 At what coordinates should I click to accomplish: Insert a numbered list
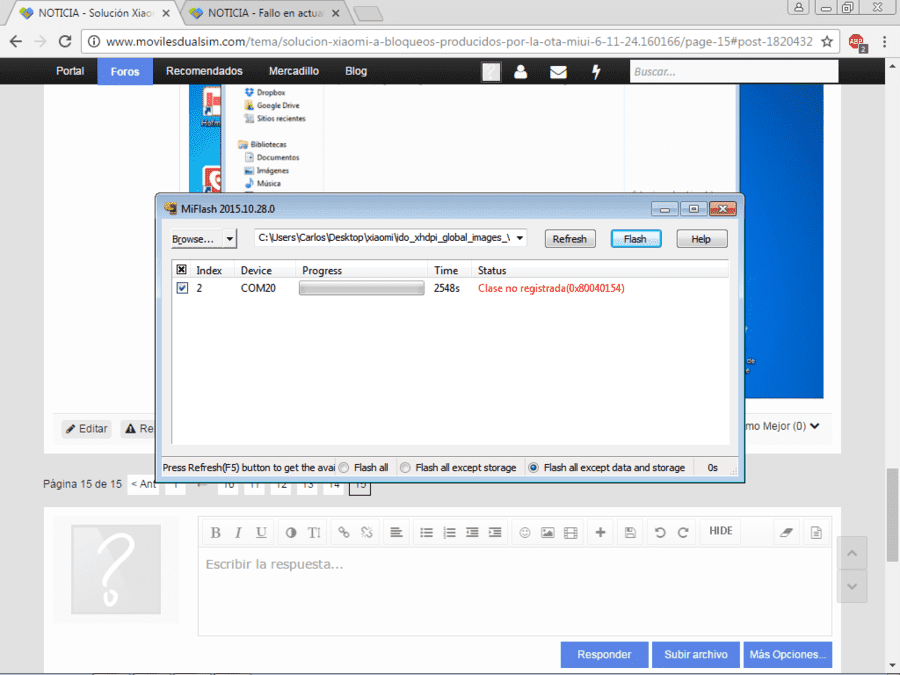[449, 533]
